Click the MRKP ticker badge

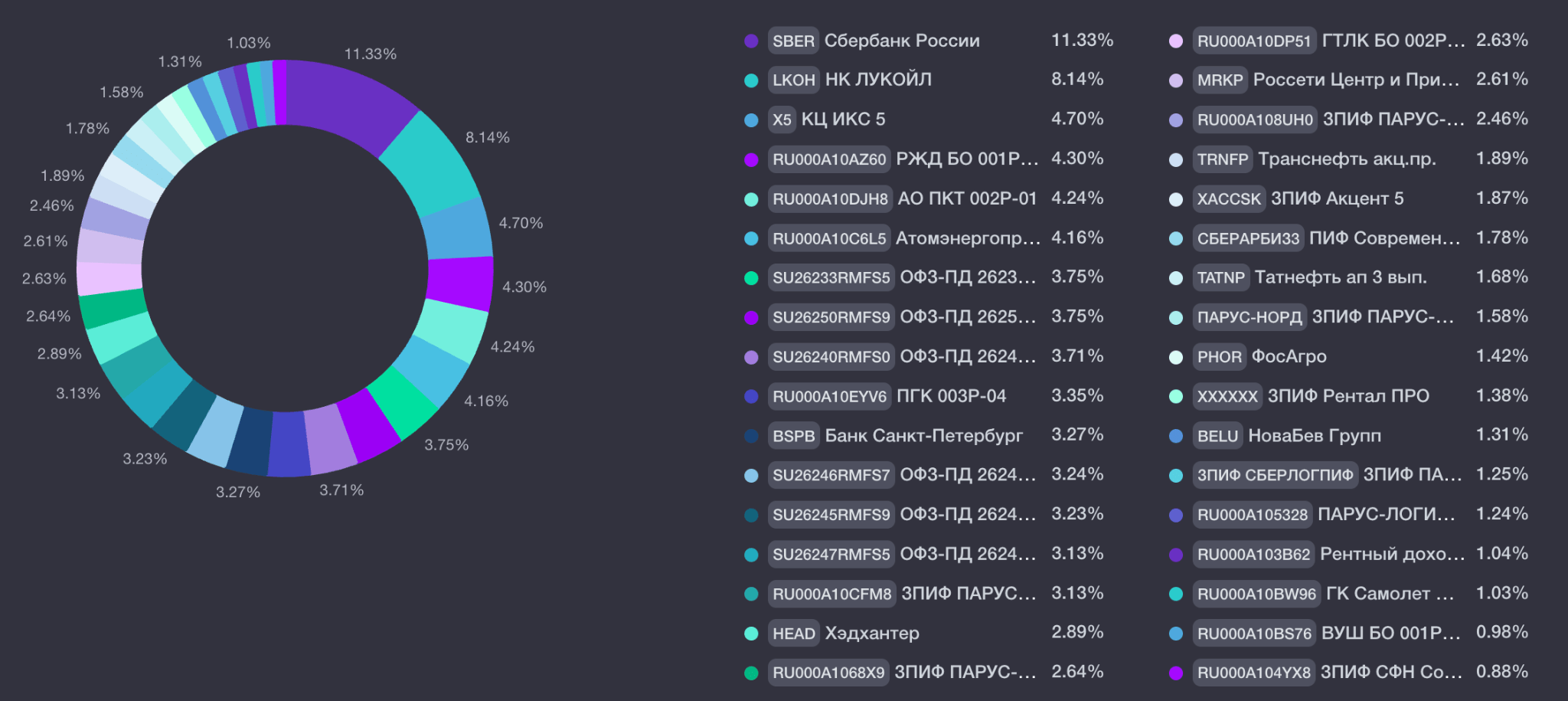[1220, 80]
